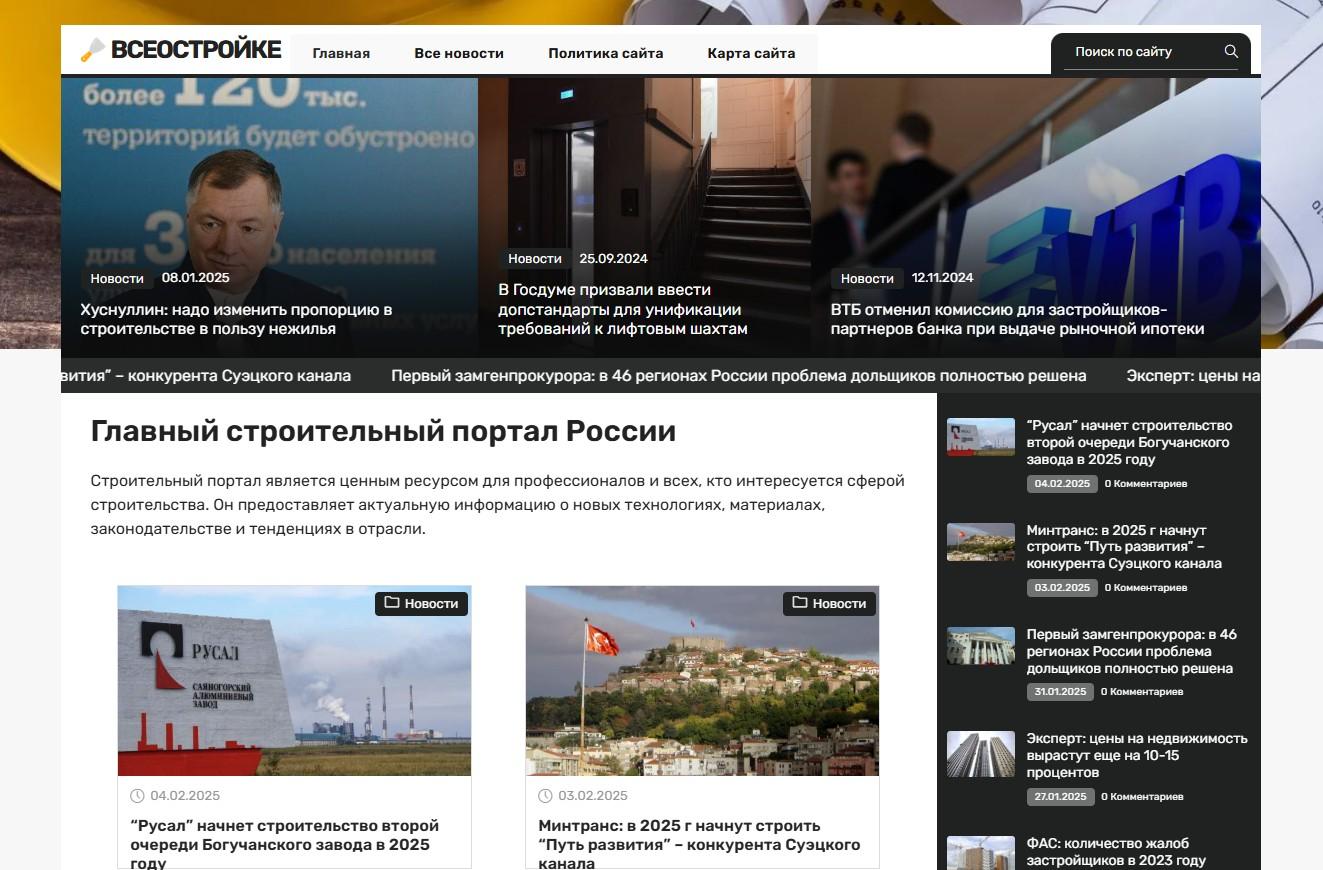Open the Все новости menu item
This screenshot has height=870, width=1323.
tap(459, 54)
